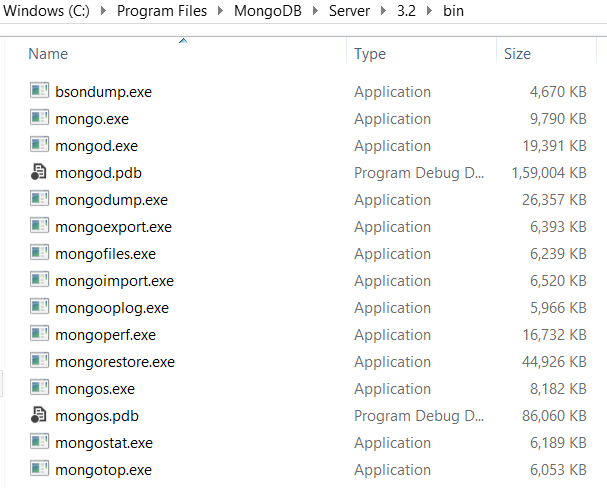Select the file name mongostat.exe

click(104, 443)
